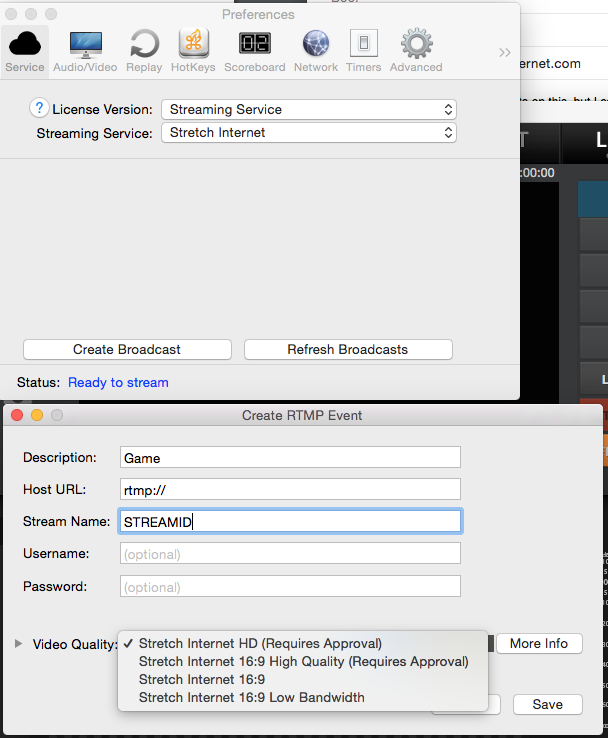Click into the Host URL field
Screen dimensions: 608x738
[x=290, y=489]
